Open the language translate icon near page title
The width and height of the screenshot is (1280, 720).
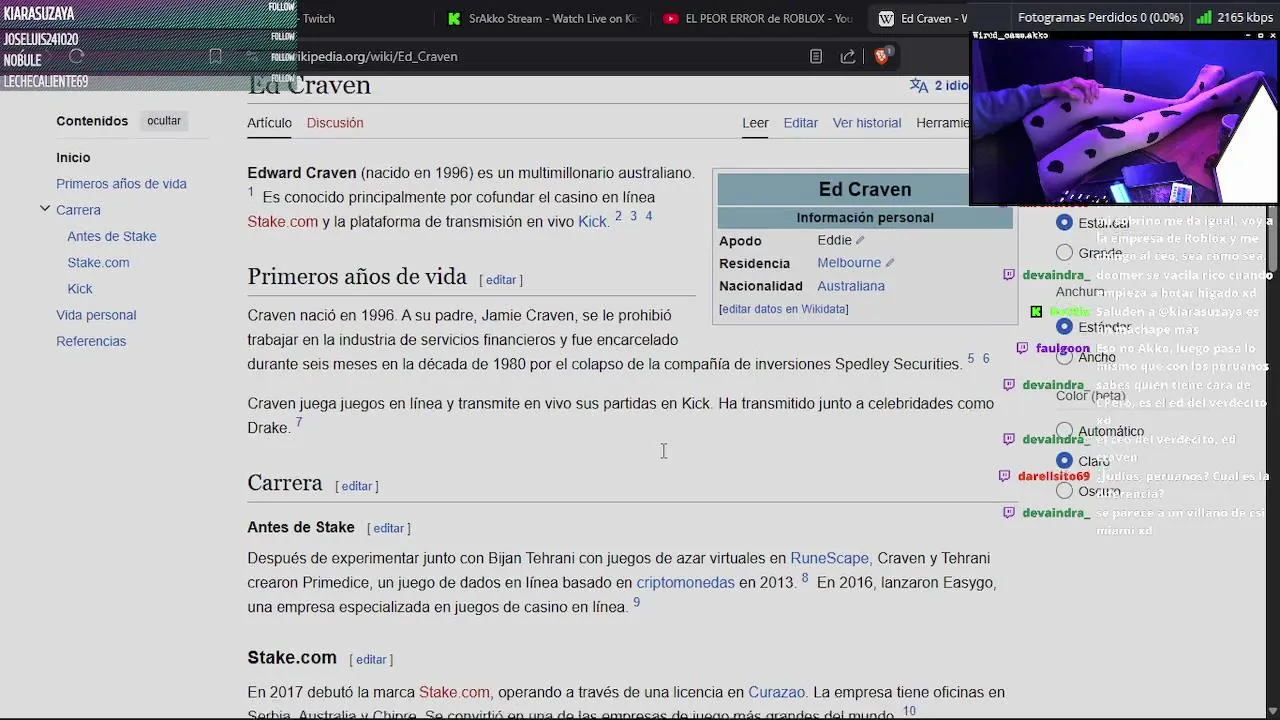(919, 86)
